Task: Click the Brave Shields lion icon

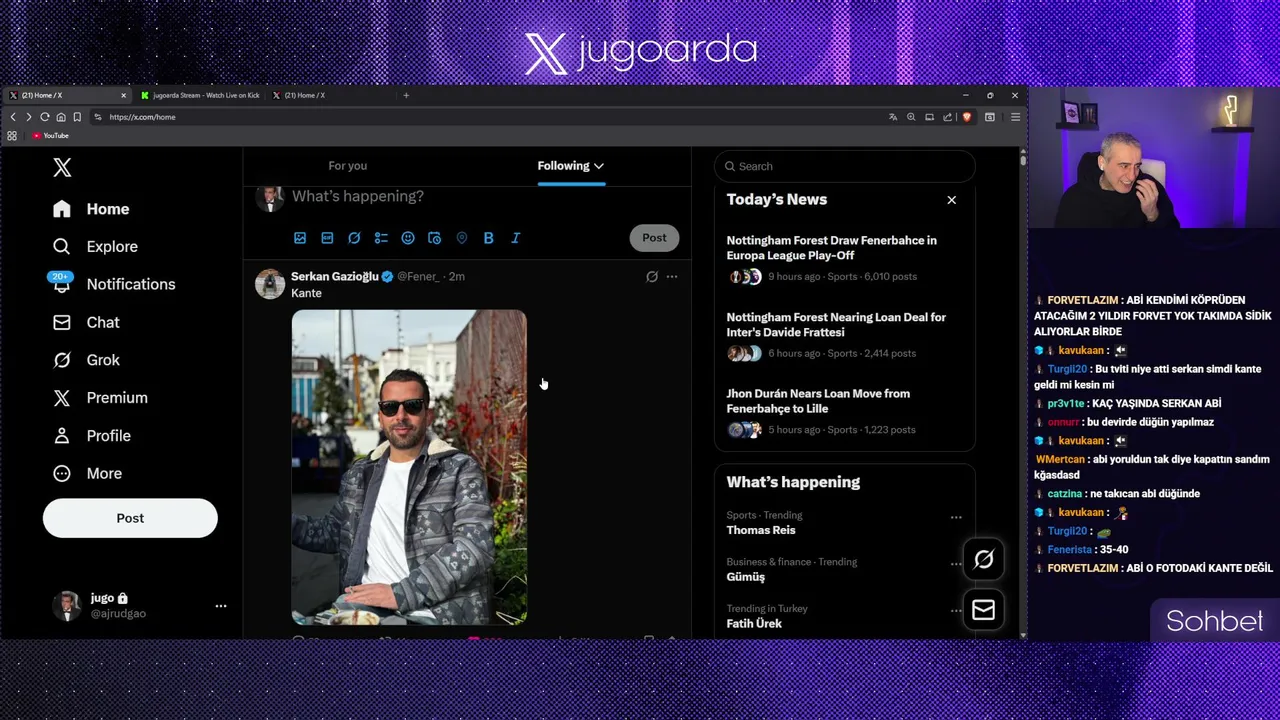Action: [967, 117]
